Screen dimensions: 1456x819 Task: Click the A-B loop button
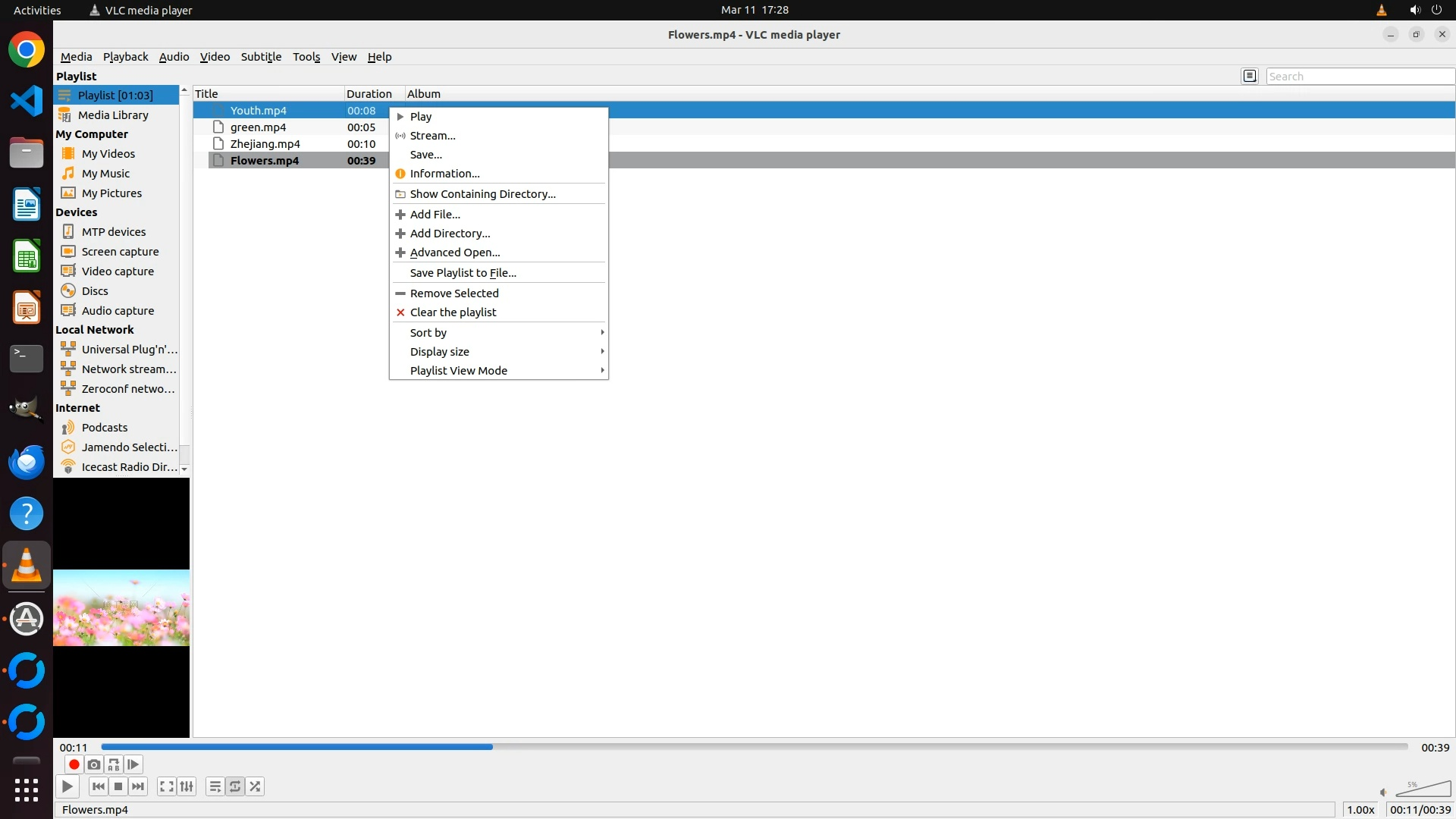(114, 764)
